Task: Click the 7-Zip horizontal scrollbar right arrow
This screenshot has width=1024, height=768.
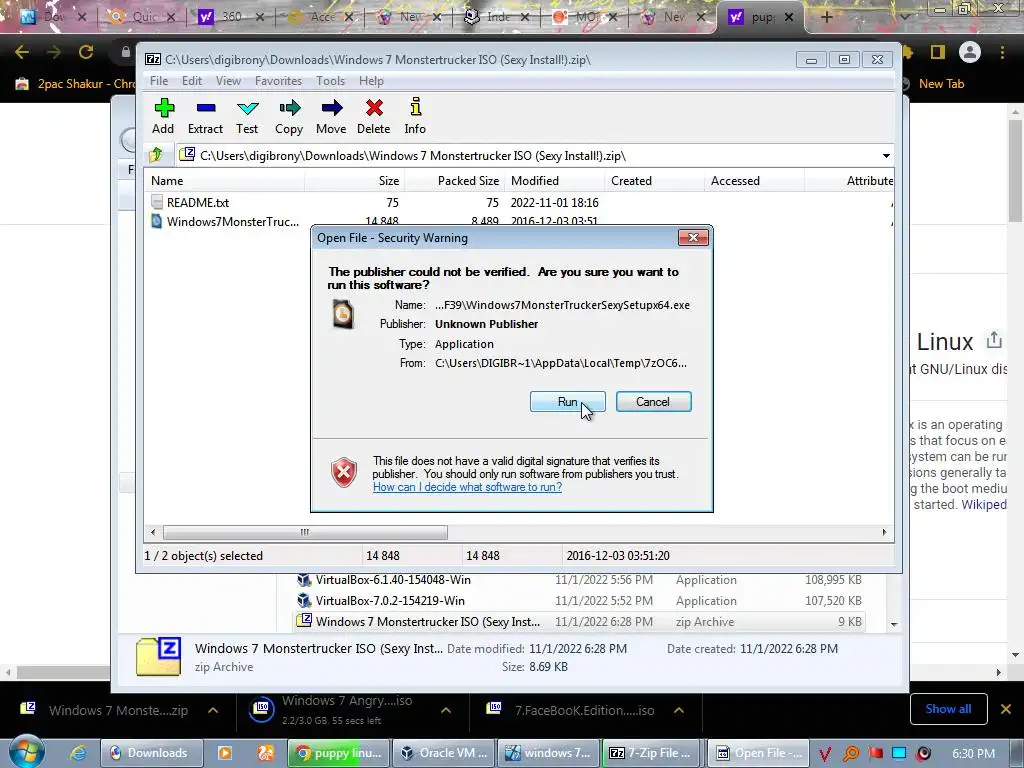Action: point(884,532)
